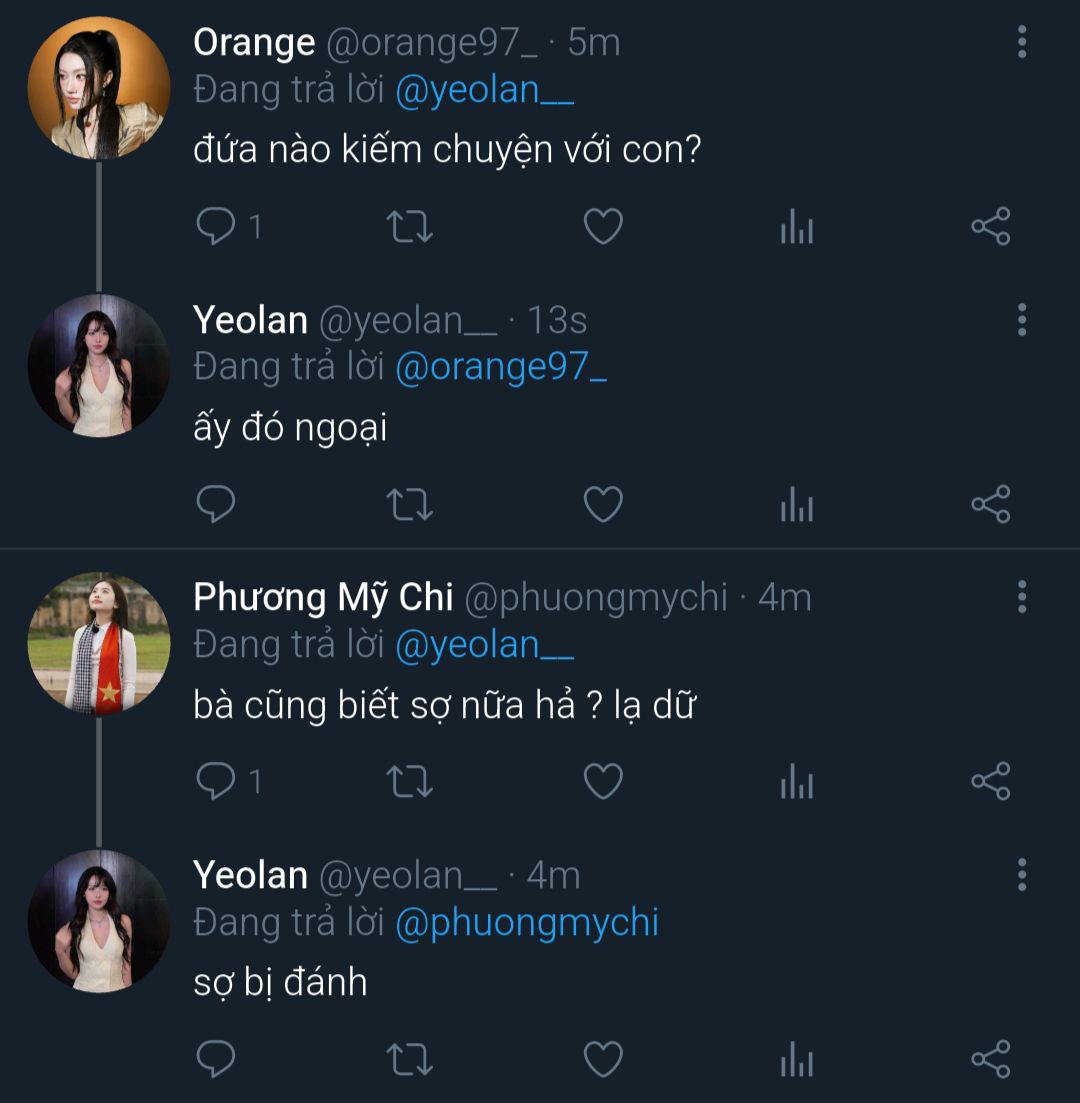Image resolution: width=1080 pixels, height=1103 pixels.
Task: View Orange's profile picture
Action: 98,88
